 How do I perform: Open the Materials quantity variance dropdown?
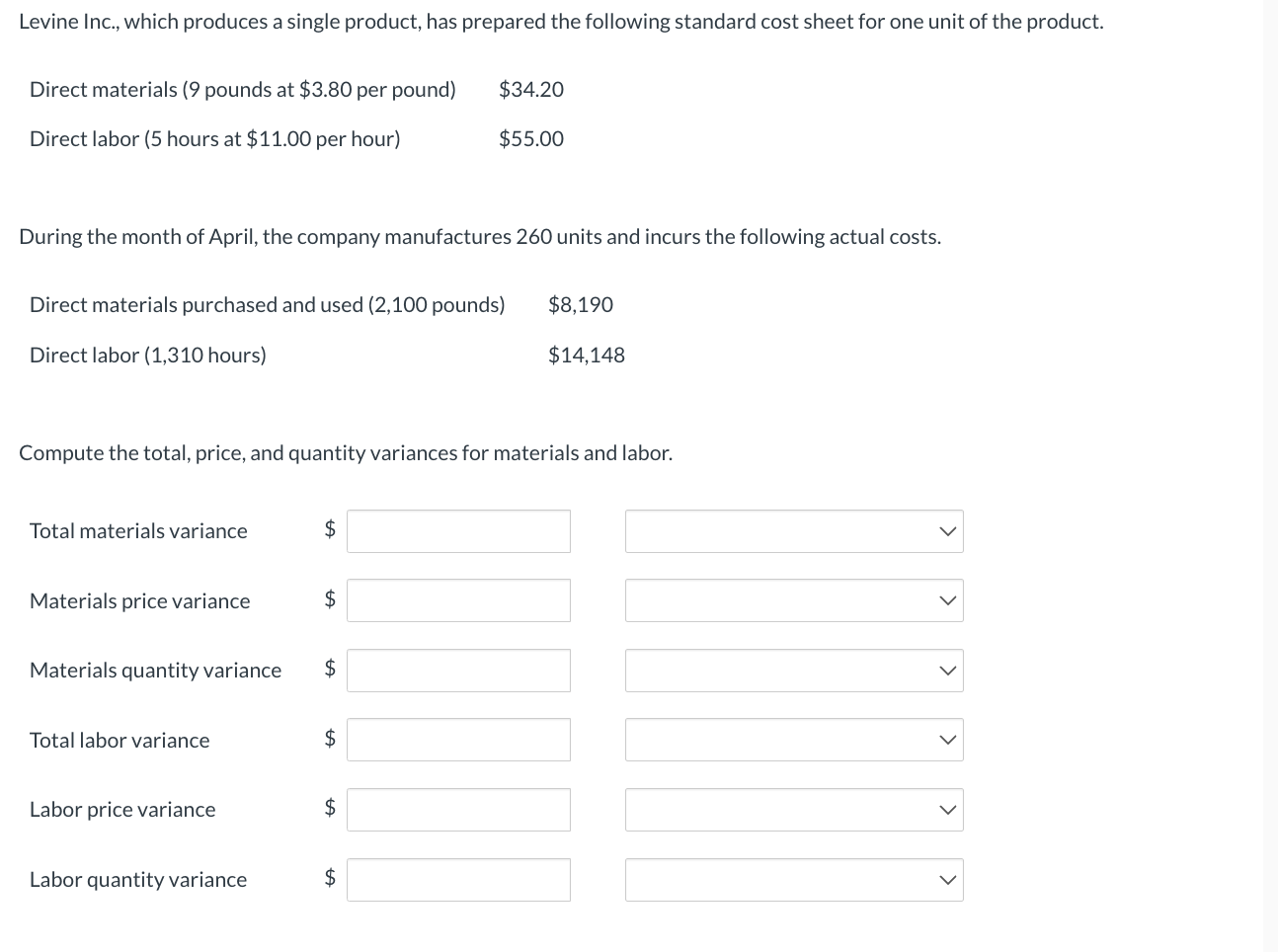coord(794,671)
